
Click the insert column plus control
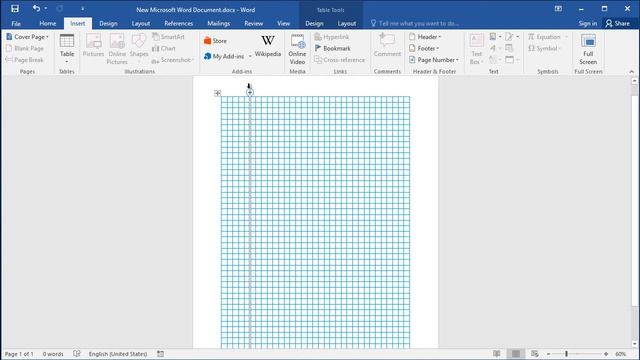coord(250,92)
